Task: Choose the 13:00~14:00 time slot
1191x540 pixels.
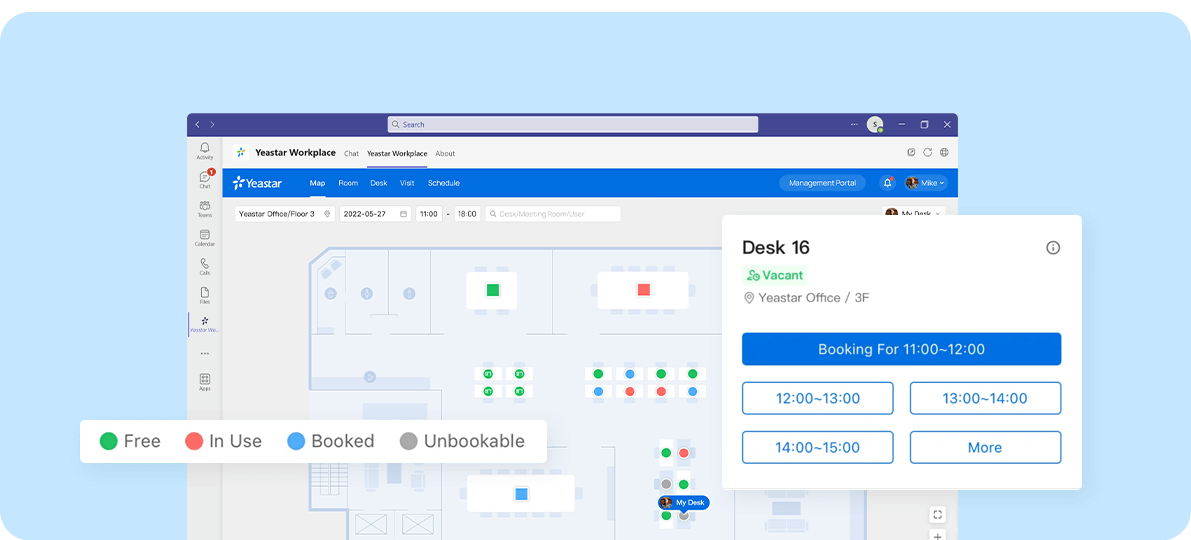Action: (985, 398)
